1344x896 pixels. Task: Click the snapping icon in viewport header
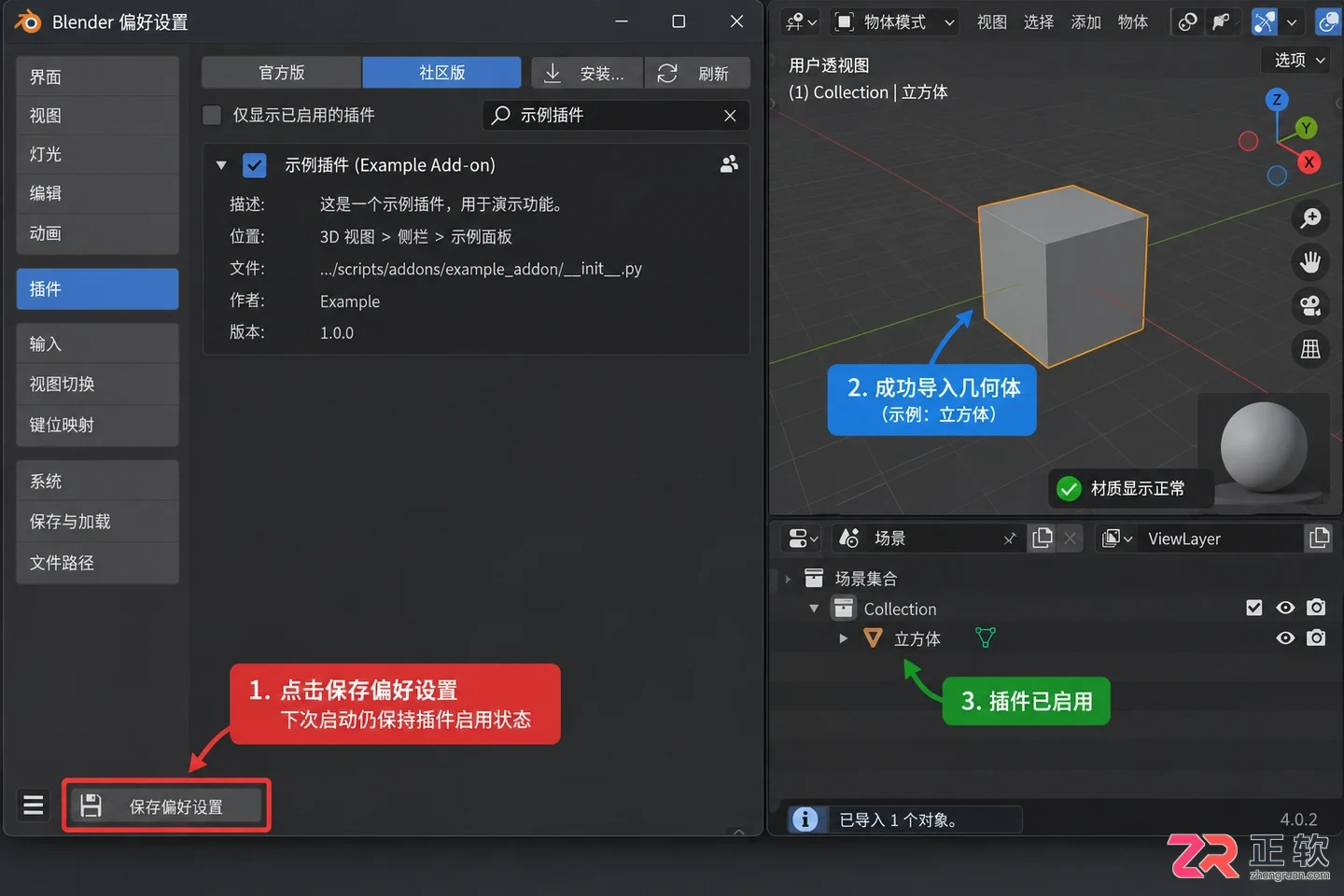point(1221,22)
